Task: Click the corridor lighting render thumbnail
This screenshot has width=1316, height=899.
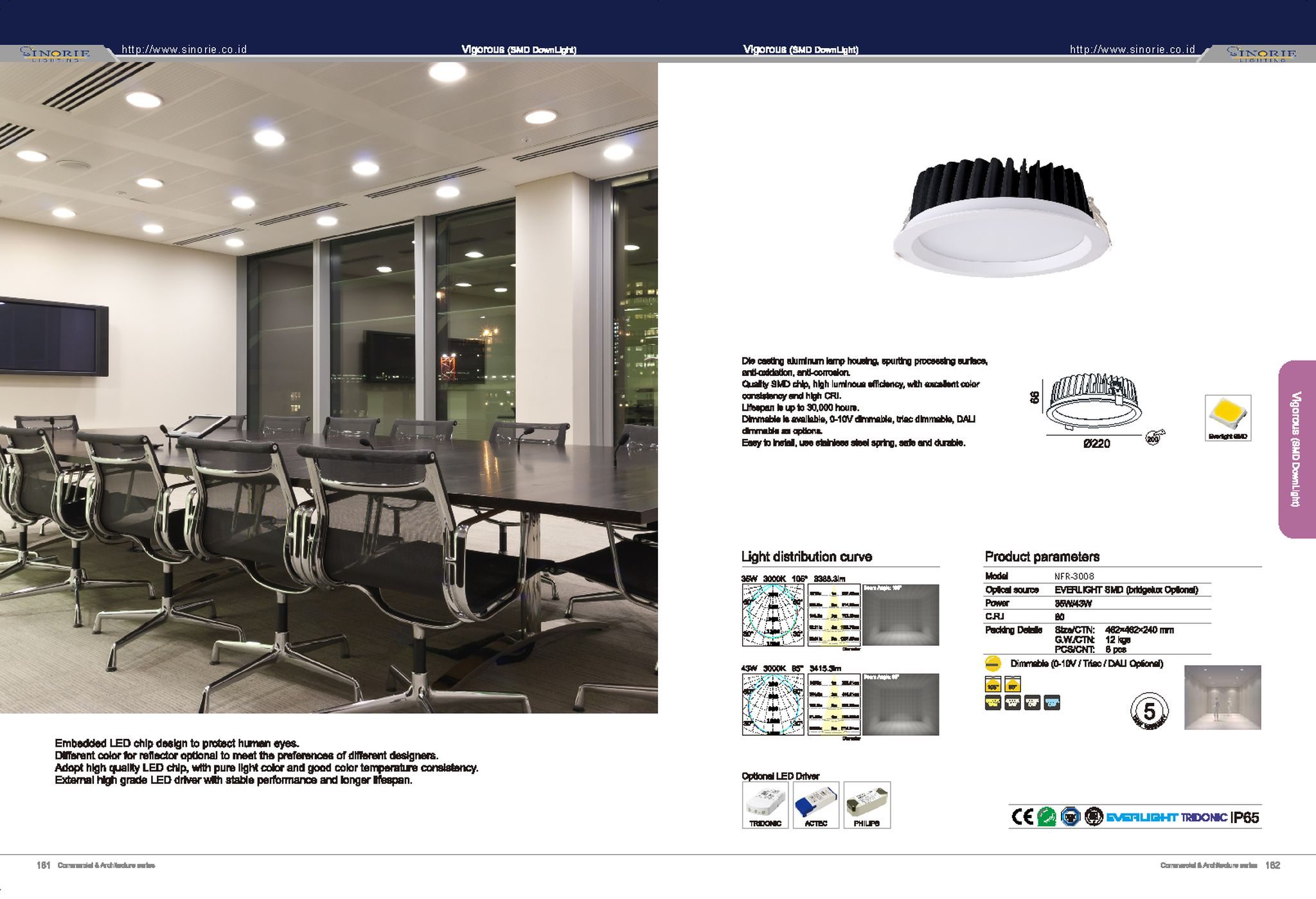Action: pos(1222,697)
